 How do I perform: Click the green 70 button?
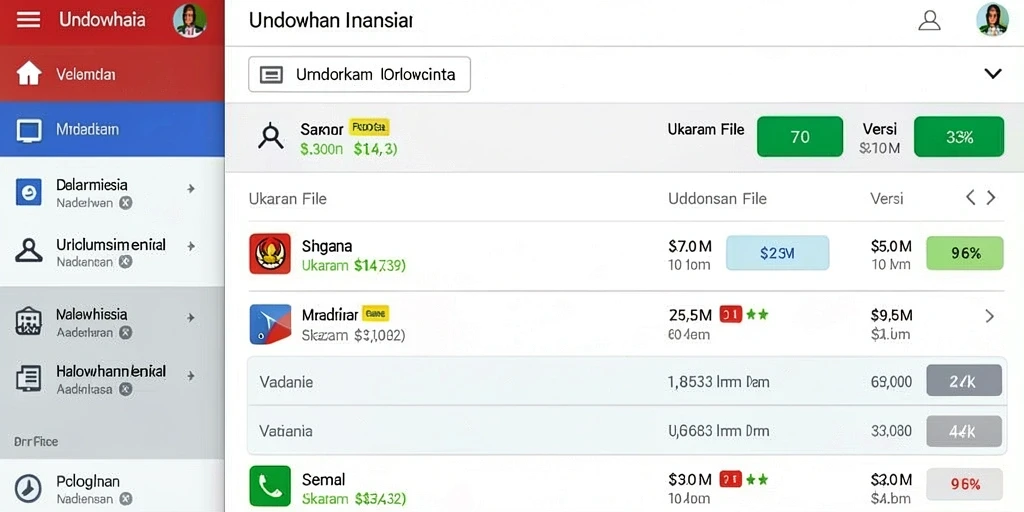click(x=800, y=136)
